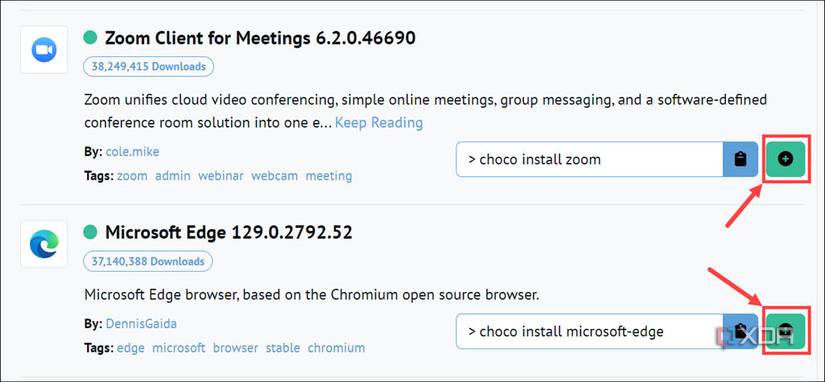The image size is (825, 382).
Task: Click the 37,140,388 Downloads badge
Action: (x=148, y=261)
